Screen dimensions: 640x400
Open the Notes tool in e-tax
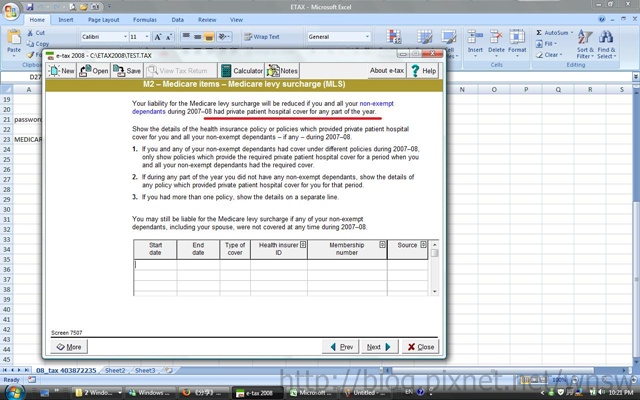point(282,71)
